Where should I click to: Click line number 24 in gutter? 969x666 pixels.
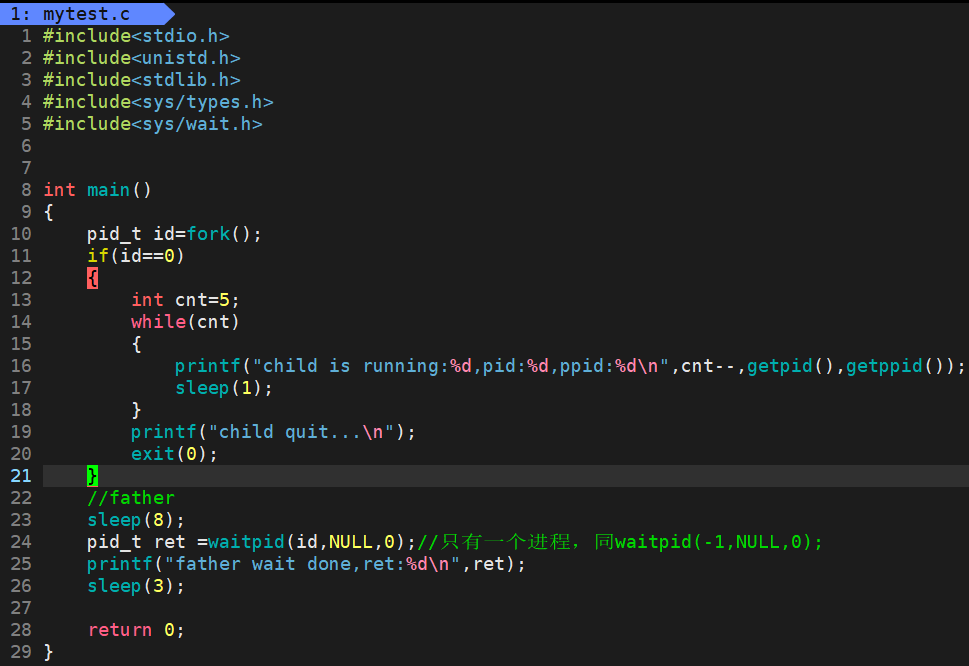point(21,542)
